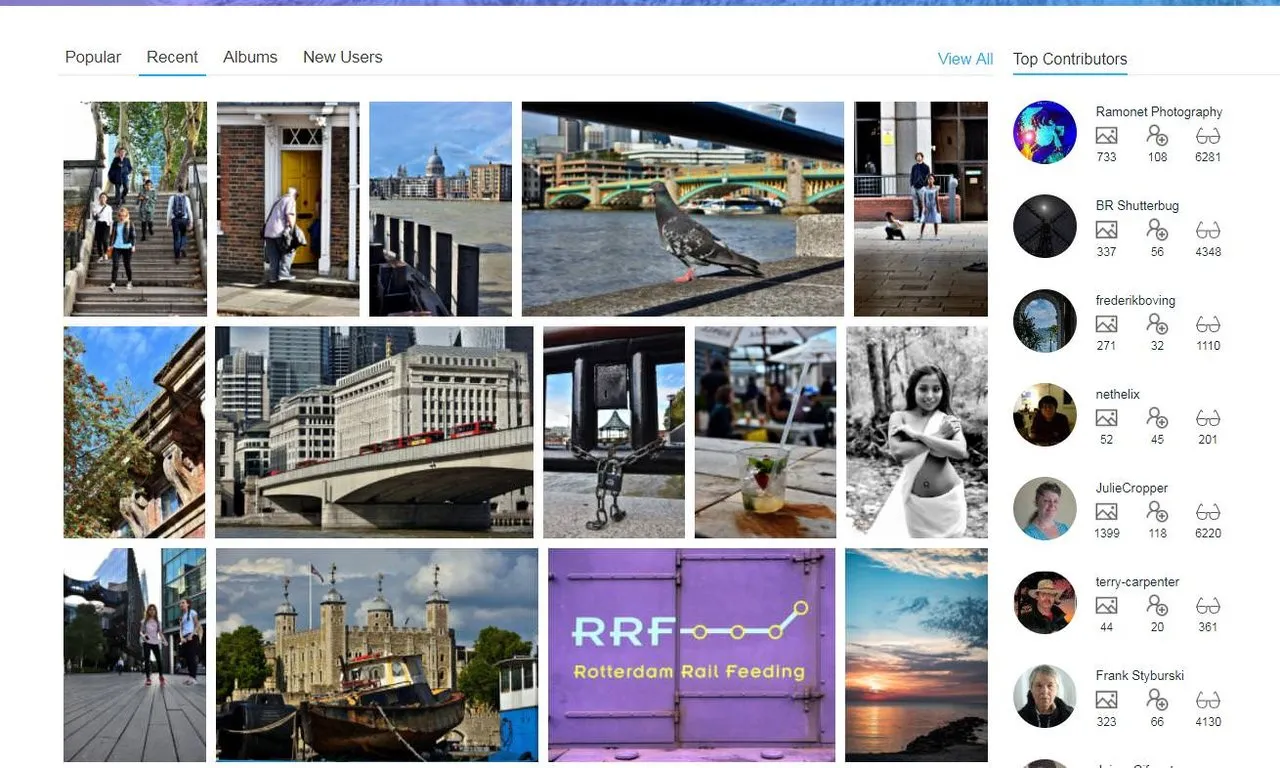Viewport: 1280px width, 768px height.
Task: Open terry-carpenter's hat avatar picture
Action: click(1045, 602)
